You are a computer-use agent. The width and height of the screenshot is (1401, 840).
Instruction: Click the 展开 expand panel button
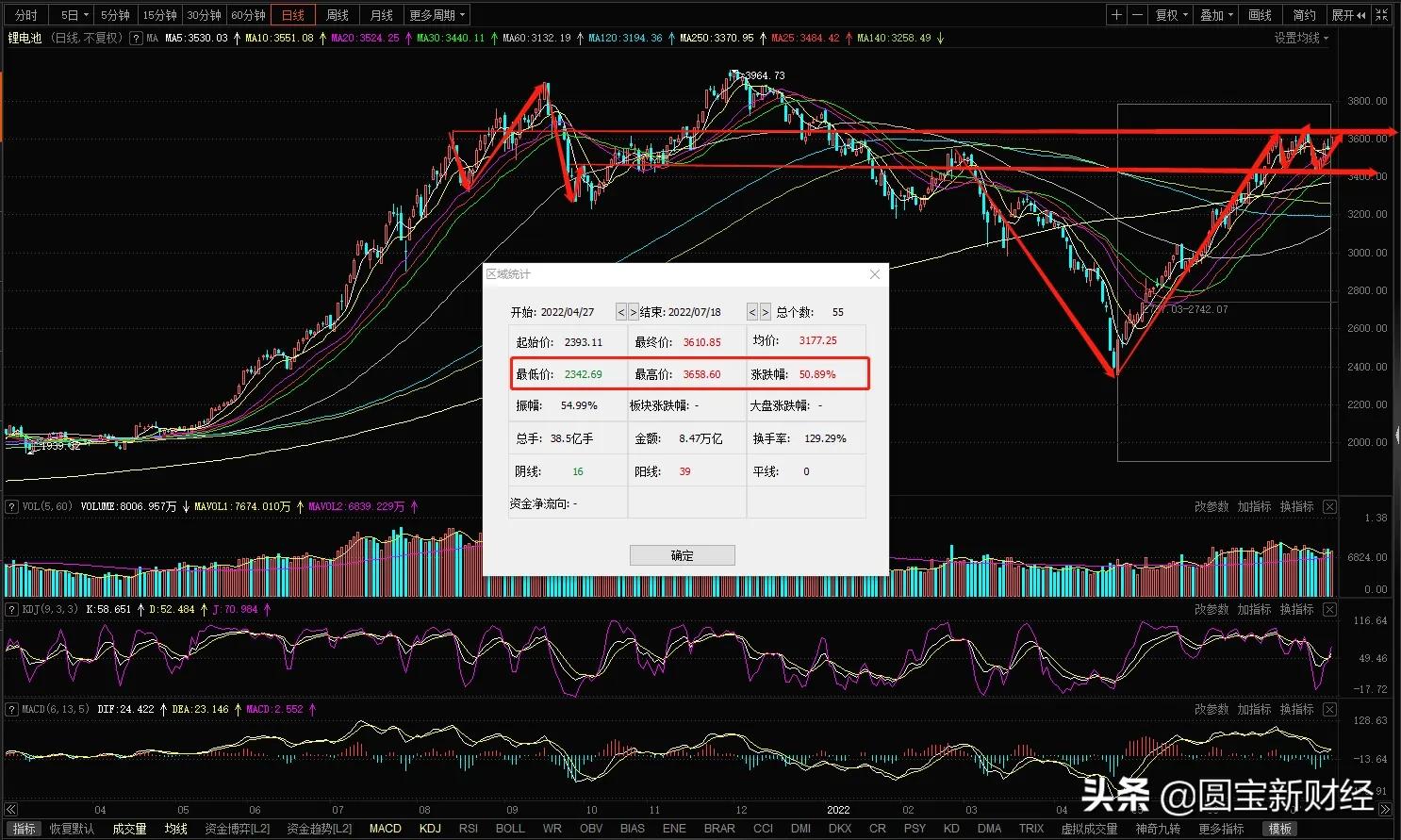(x=1348, y=15)
